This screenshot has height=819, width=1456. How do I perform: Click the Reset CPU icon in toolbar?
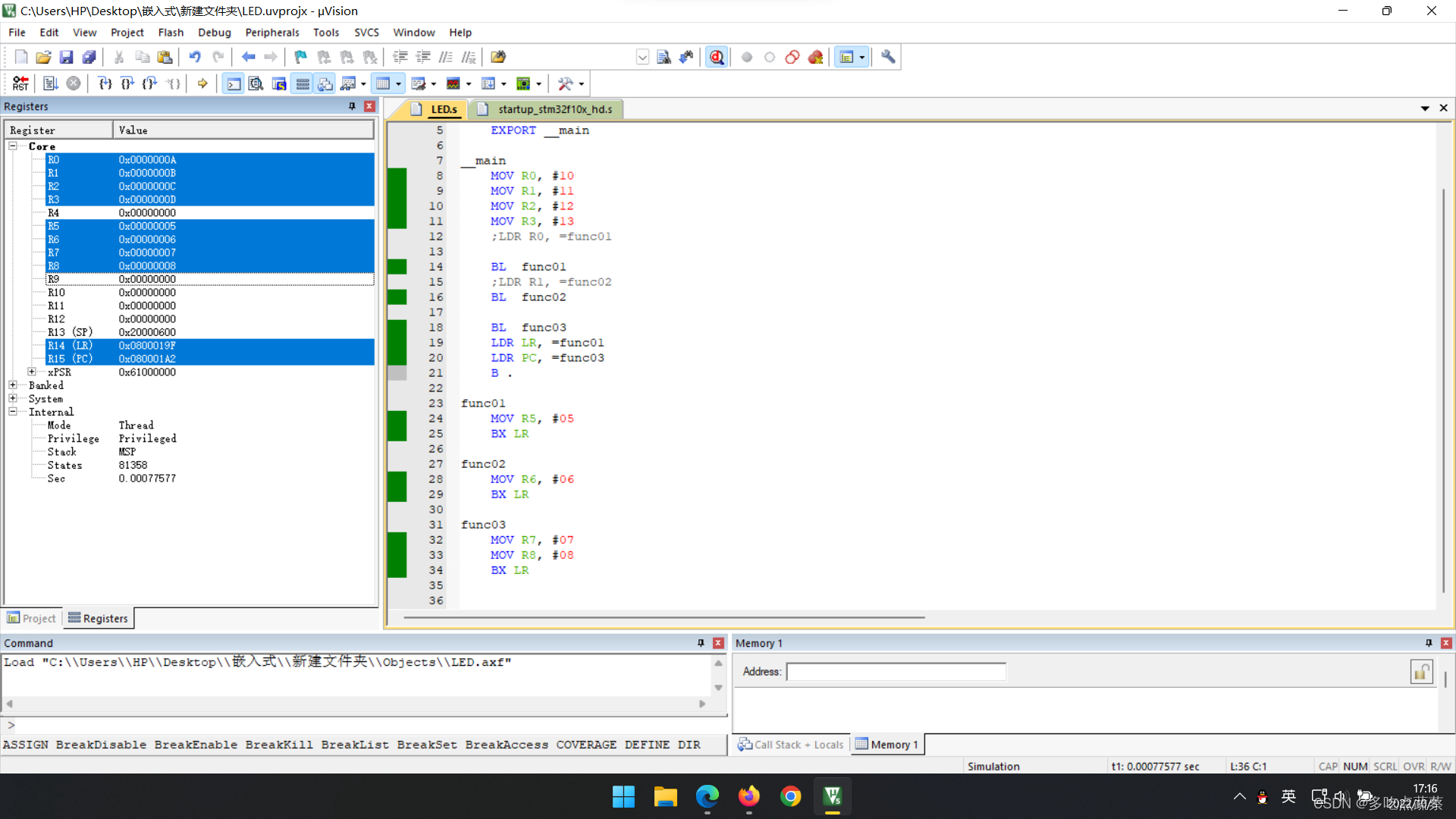click(20, 84)
